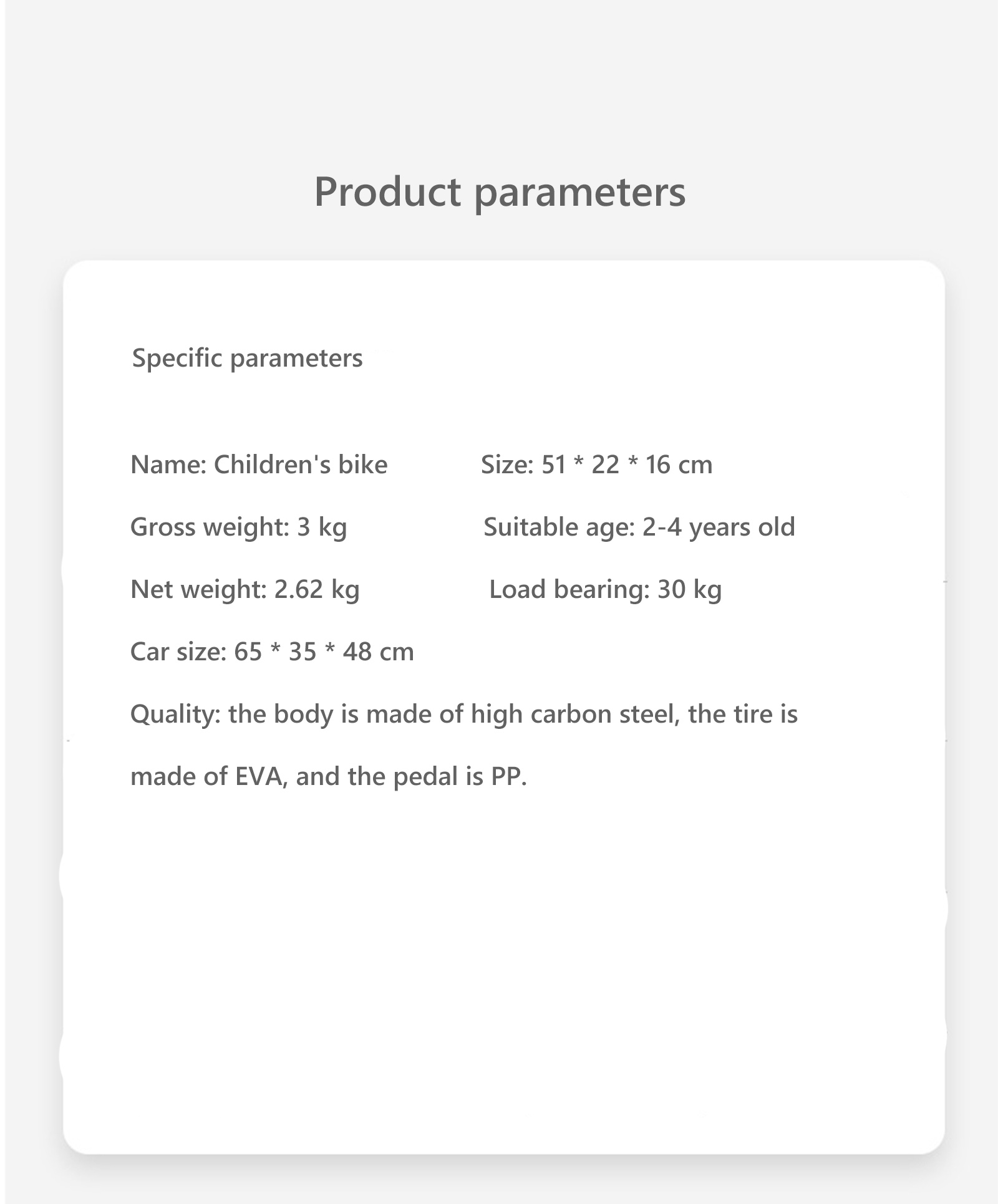Click the word 'parameters' in the title
The height and width of the screenshot is (1204, 998).
pyautogui.click(x=580, y=193)
